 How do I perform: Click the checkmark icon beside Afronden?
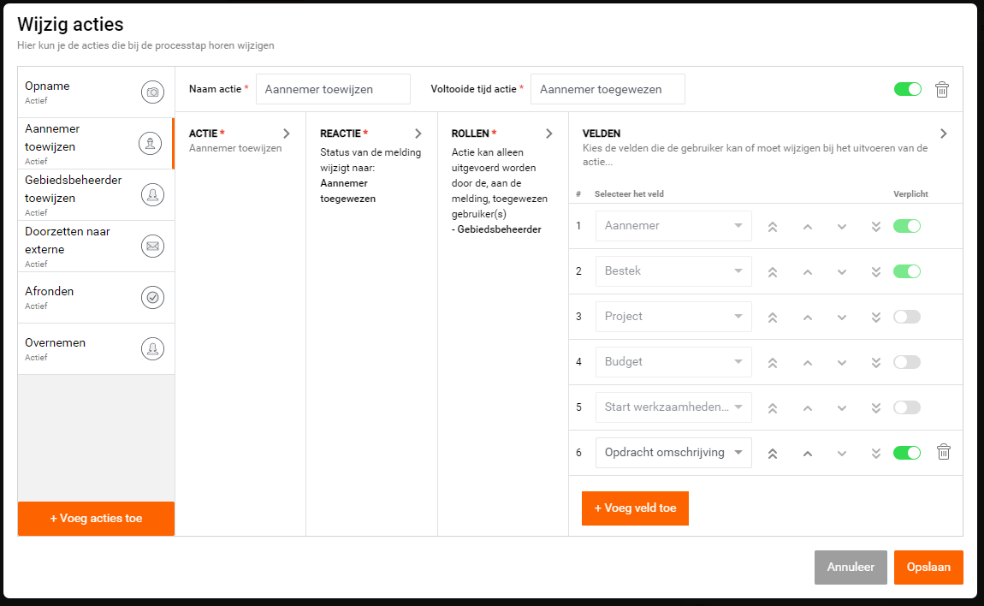152,297
